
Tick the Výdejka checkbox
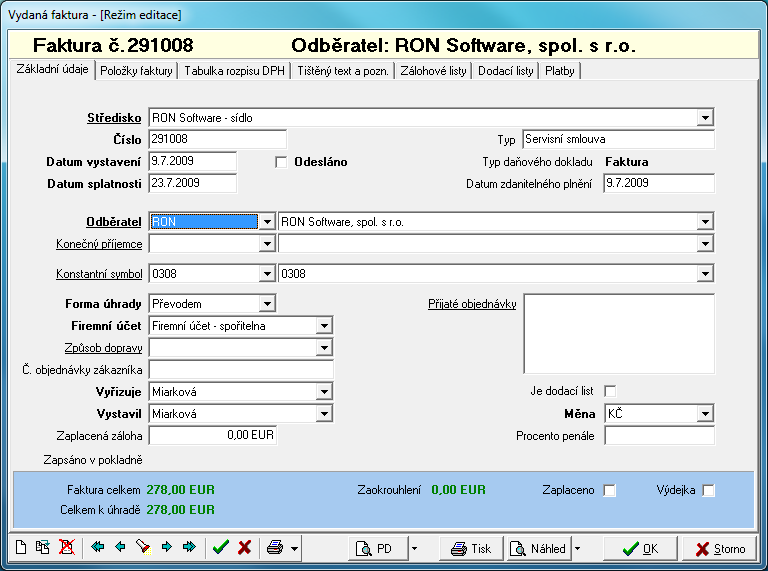coord(708,490)
